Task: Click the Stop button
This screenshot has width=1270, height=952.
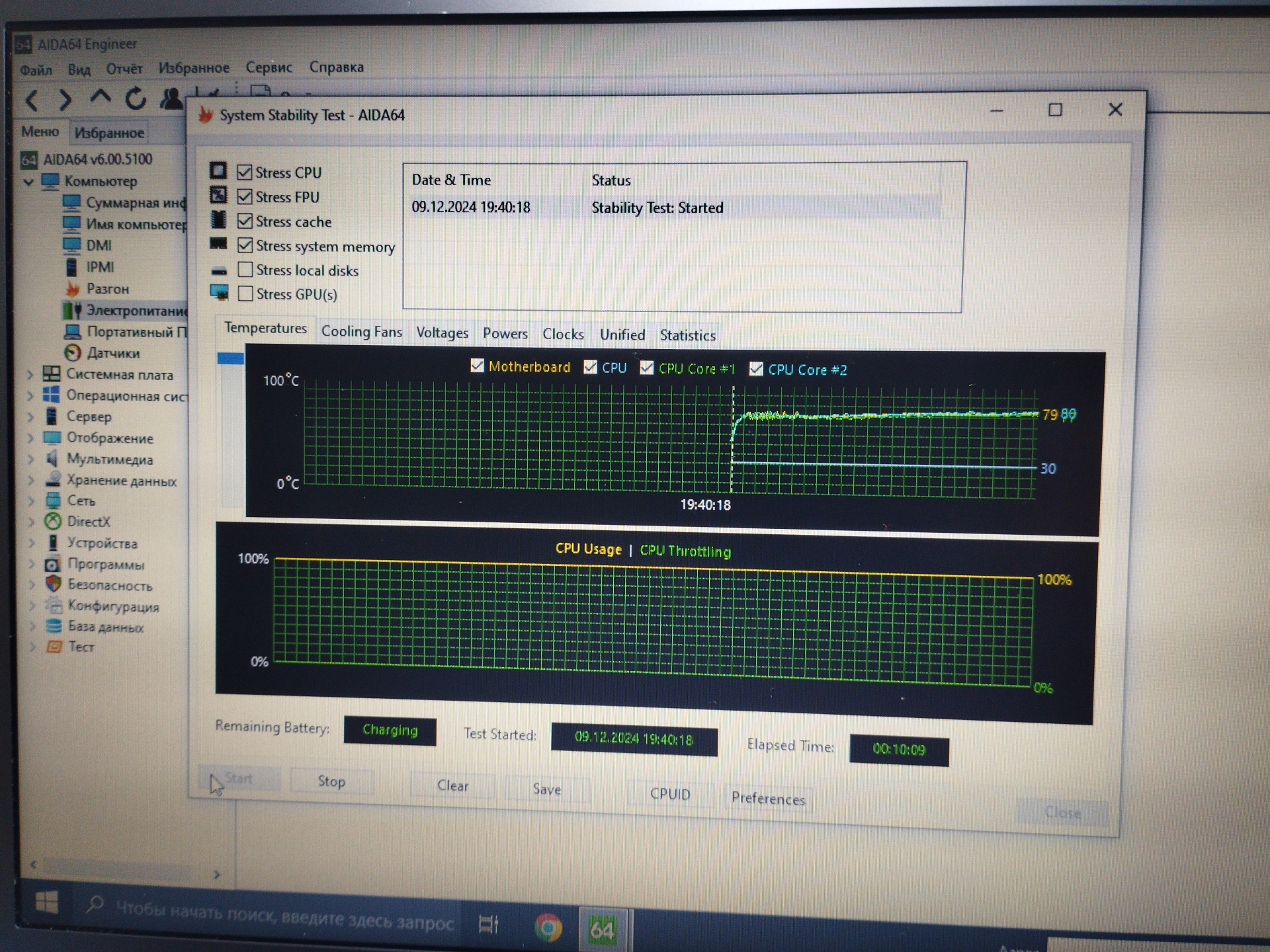Action: (331, 781)
